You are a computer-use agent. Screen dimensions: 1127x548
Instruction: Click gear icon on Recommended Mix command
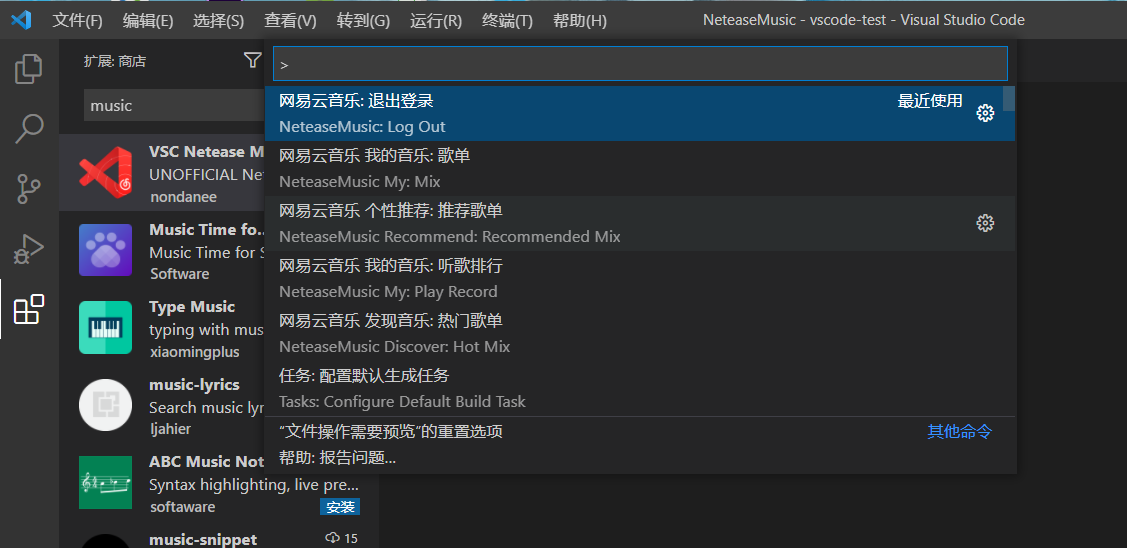[985, 224]
